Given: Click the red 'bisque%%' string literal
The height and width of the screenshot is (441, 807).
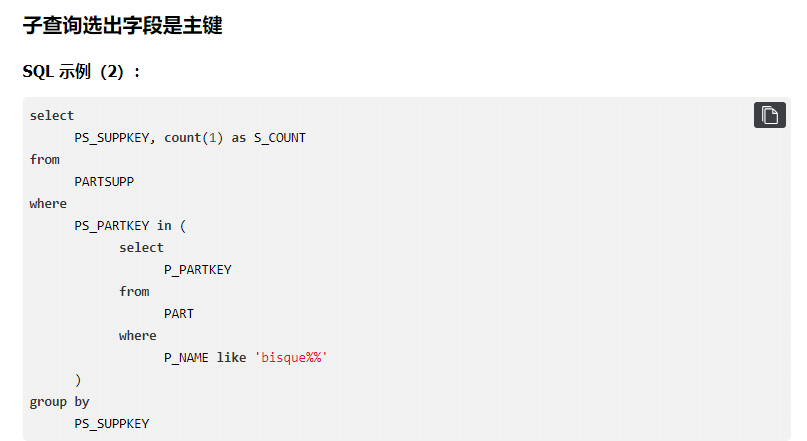Looking at the screenshot, I should 291,358.
